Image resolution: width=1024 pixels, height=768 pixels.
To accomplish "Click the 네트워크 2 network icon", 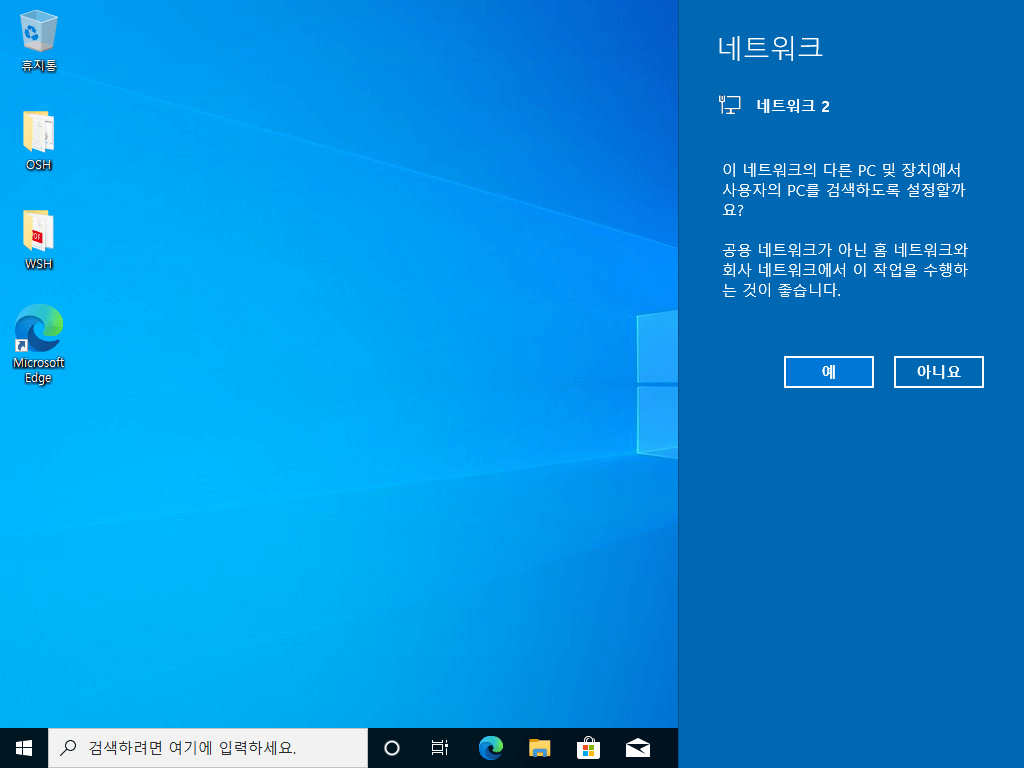I will 729,105.
